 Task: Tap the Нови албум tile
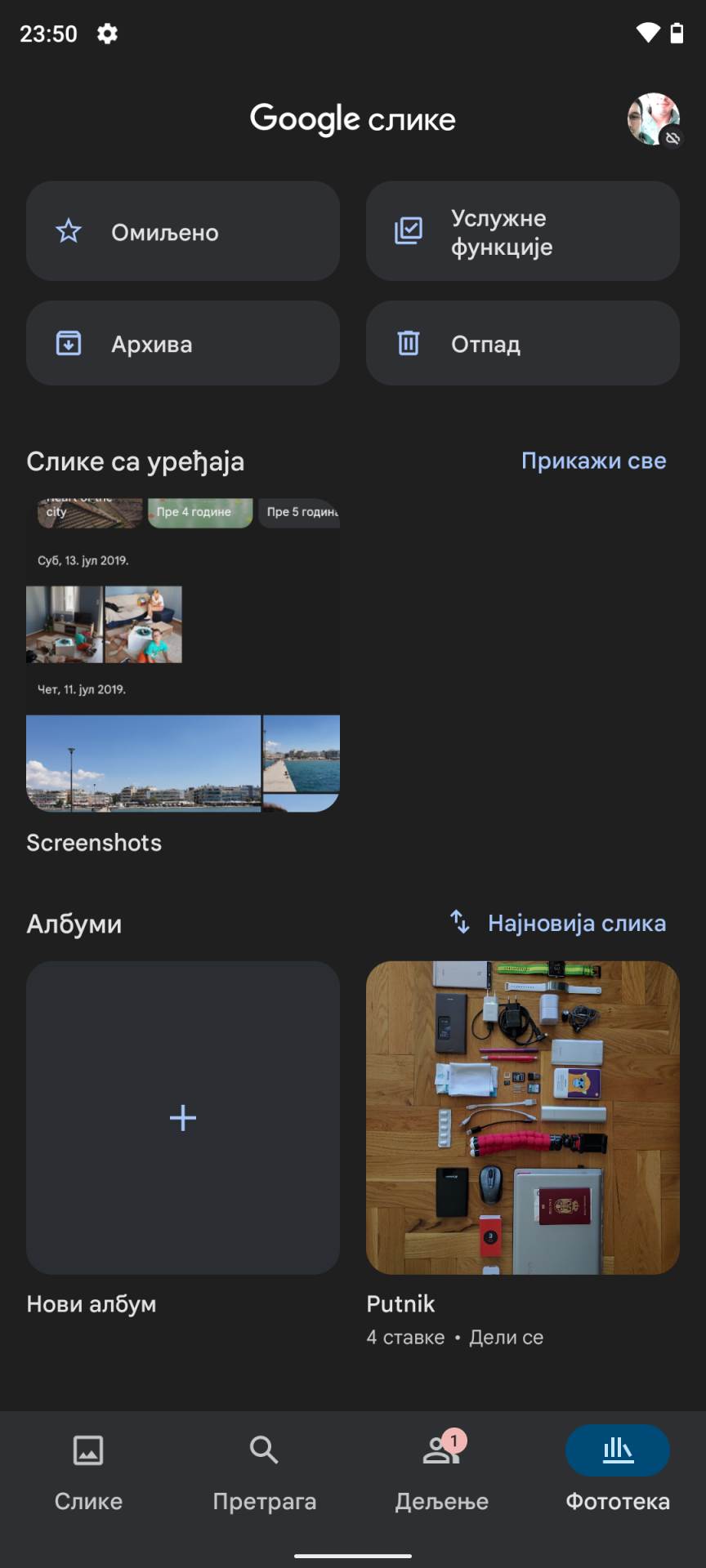pos(183,1117)
